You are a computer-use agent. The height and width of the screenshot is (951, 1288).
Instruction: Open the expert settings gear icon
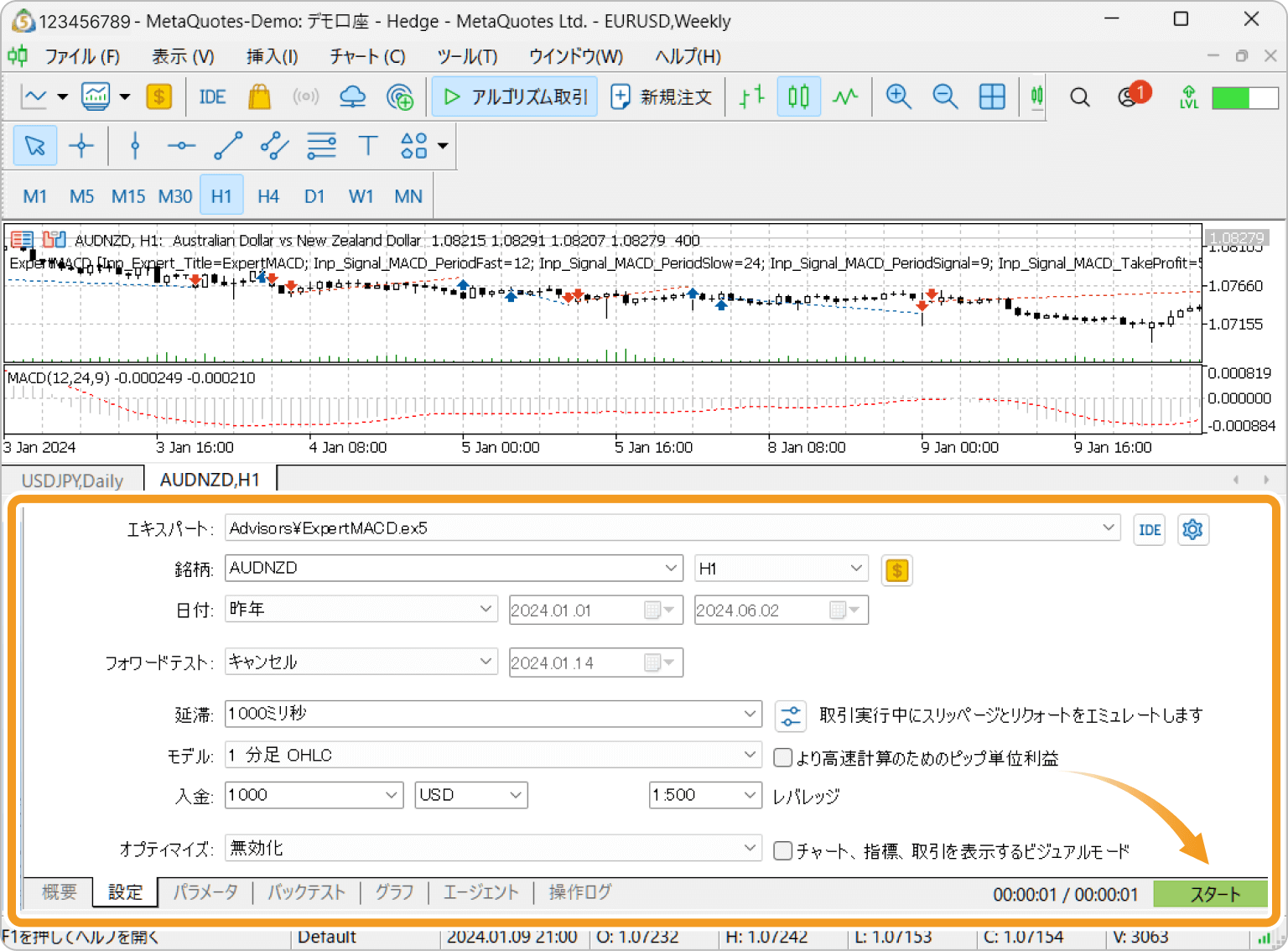click(x=1192, y=529)
